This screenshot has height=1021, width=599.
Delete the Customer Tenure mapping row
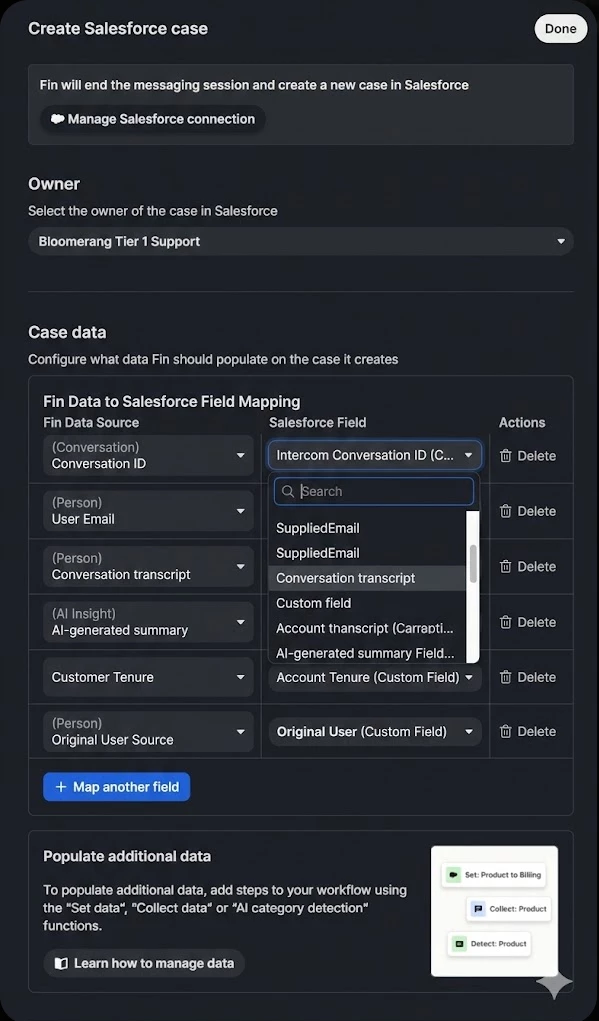coord(527,677)
